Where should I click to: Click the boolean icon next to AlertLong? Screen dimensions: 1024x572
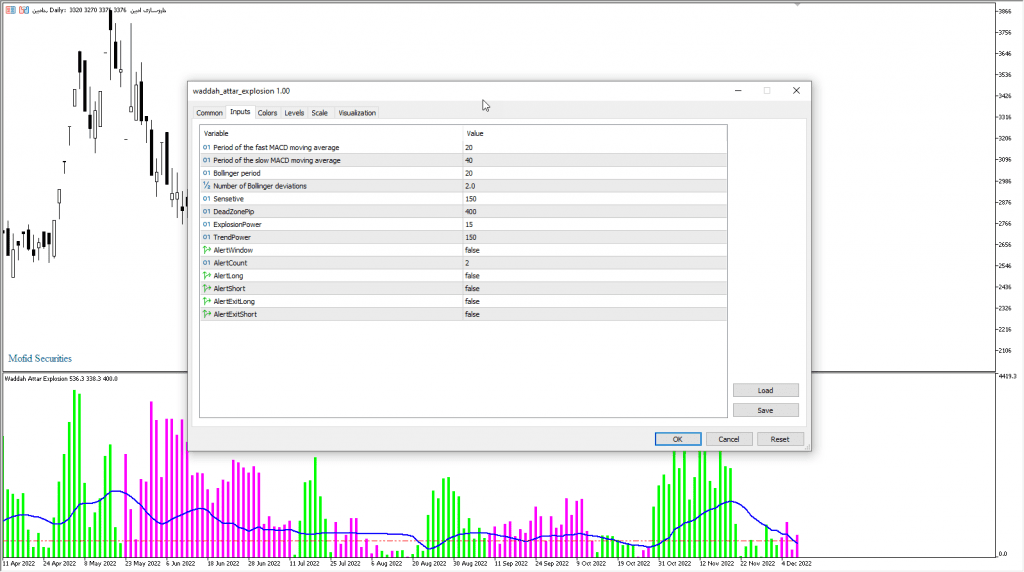point(207,275)
